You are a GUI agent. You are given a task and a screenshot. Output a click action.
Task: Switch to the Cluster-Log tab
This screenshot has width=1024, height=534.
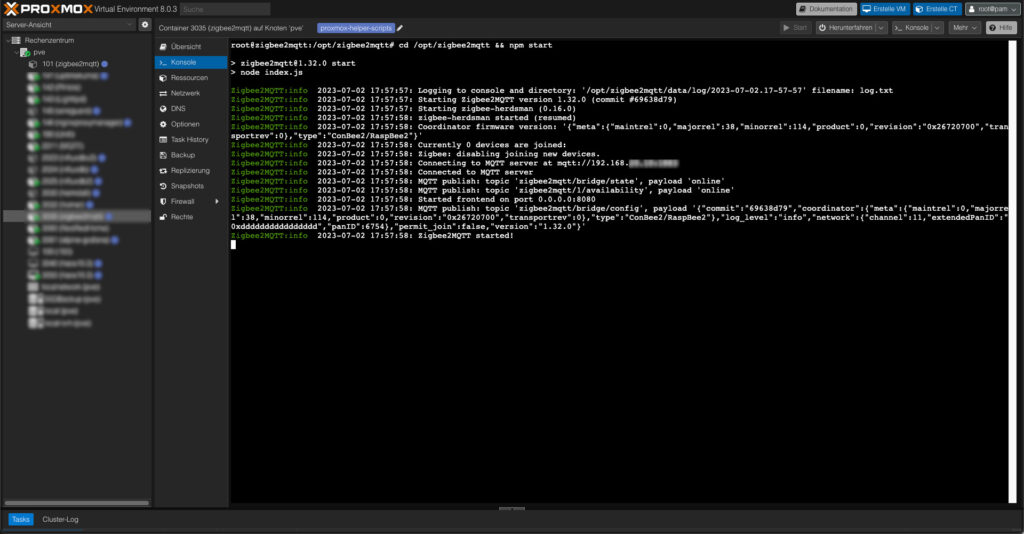60,520
